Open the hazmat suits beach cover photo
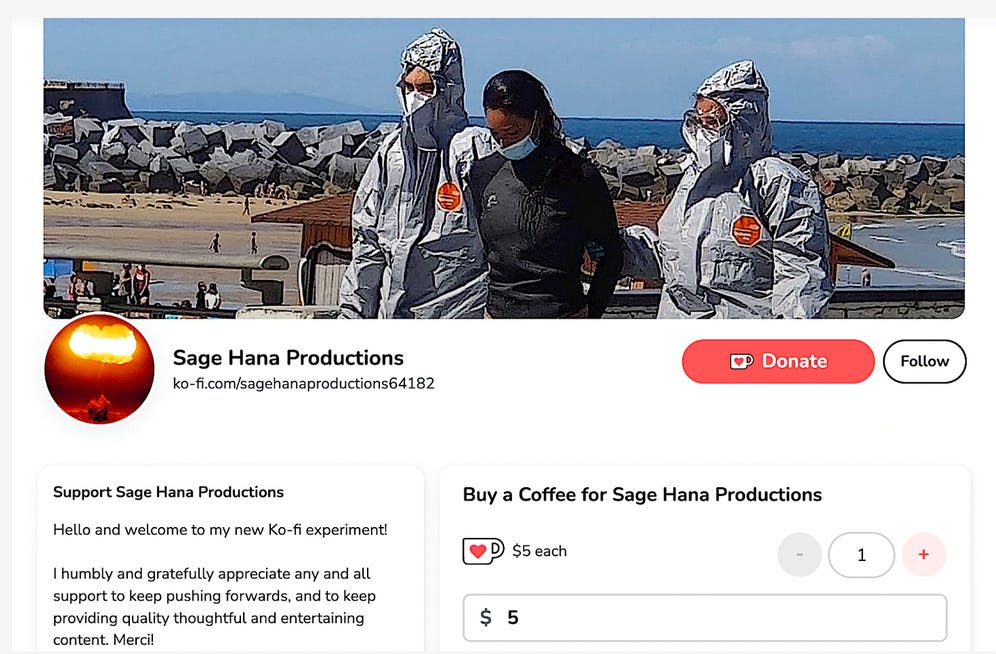The height and width of the screenshot is (654, 996). pyautogui.click(x=504, y=168)
